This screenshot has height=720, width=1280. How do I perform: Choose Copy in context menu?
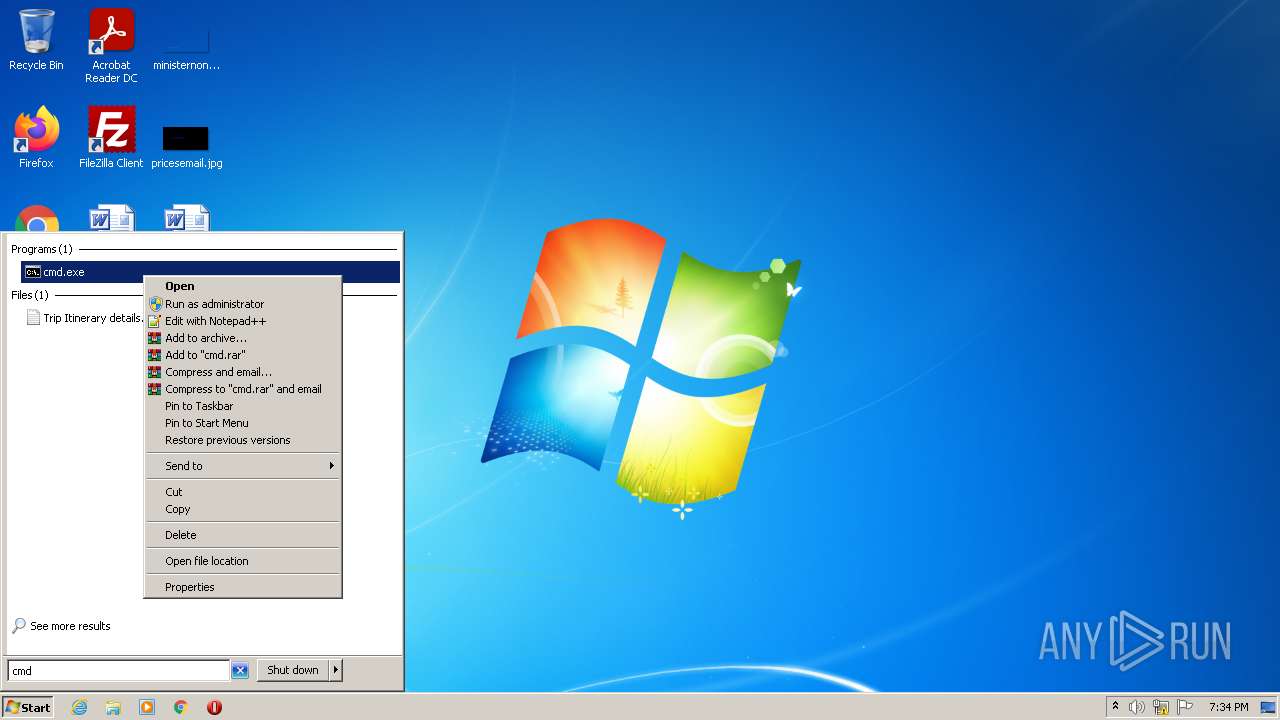[x=243, y=509]
